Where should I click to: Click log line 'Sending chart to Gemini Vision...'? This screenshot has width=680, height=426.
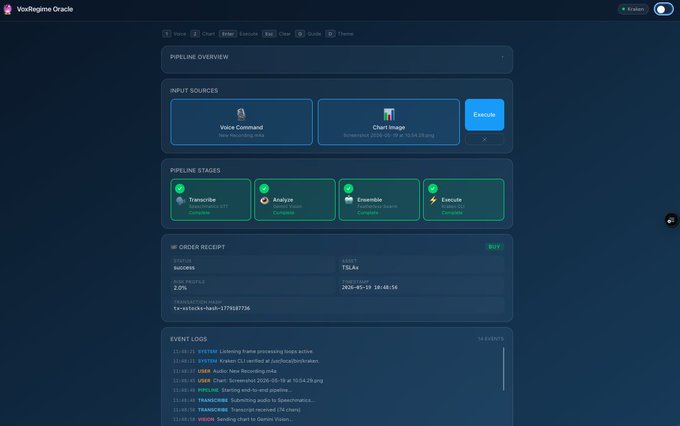click(x=255, y=419)
